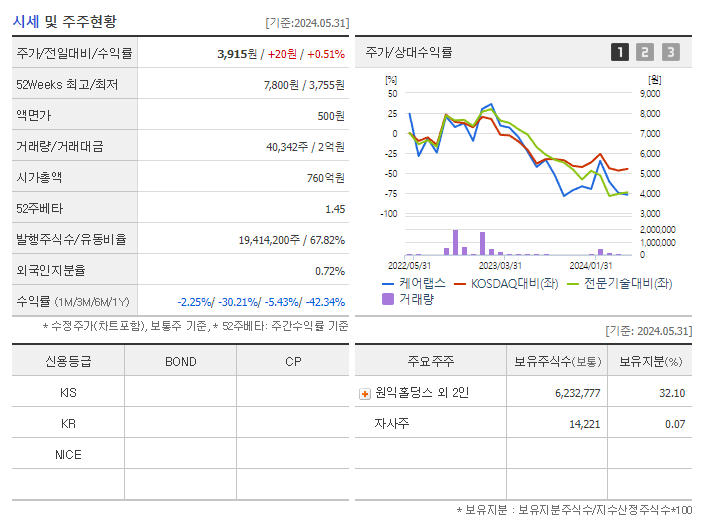The width and height of the screenshot is (702, 525).
Task: Select the stock price 3,915원 value
Action: (237, 54)
